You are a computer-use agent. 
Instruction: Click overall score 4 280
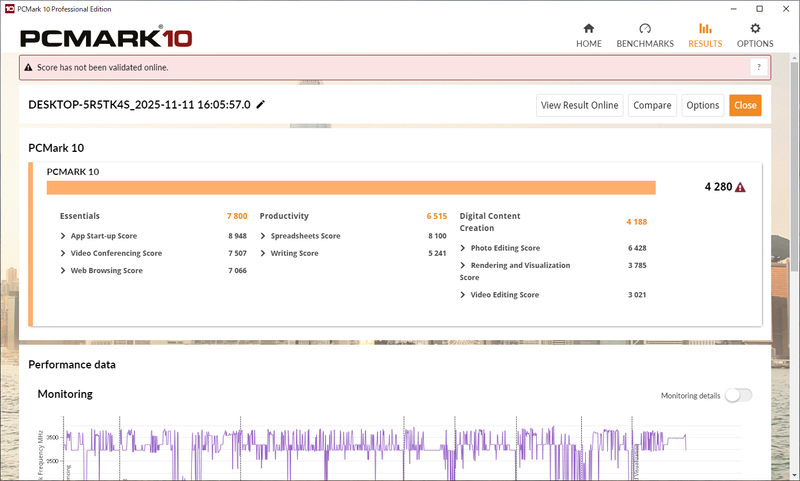[718, 187]
